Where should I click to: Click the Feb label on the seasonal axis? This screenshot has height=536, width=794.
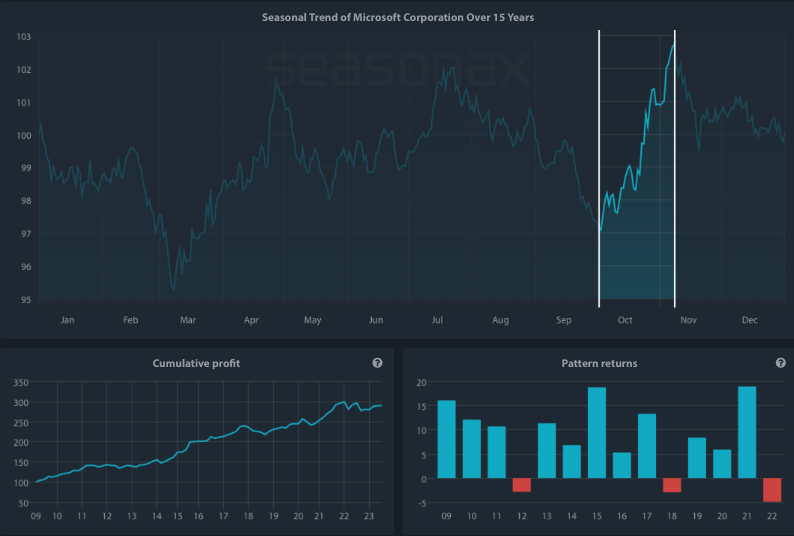pos(131,320)
